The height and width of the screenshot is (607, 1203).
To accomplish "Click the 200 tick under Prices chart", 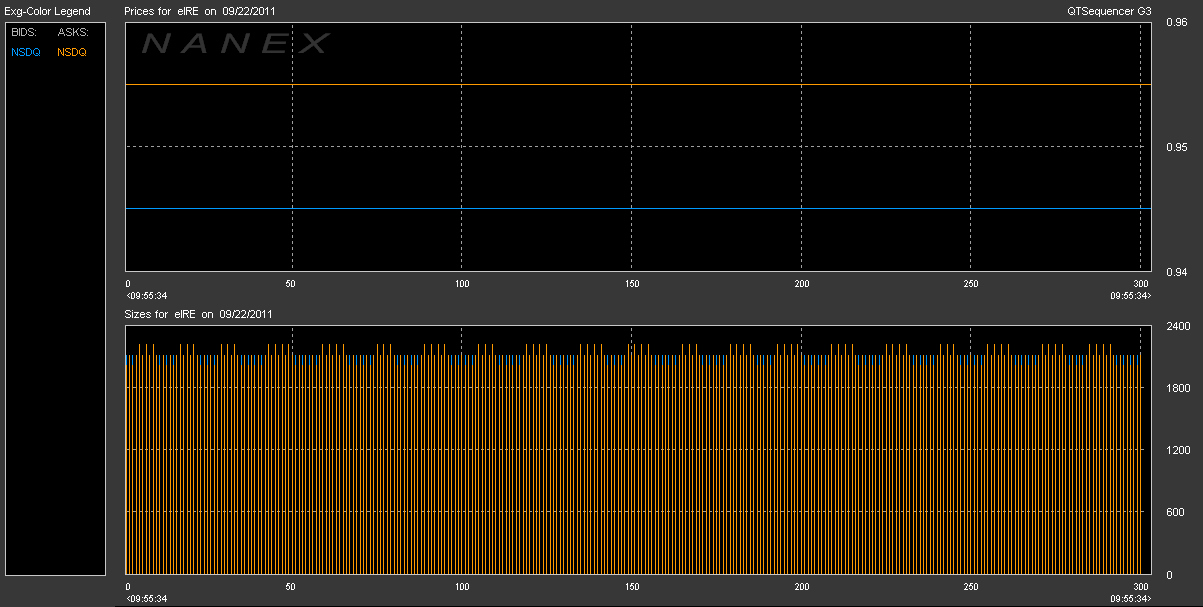I will (801, 284).
